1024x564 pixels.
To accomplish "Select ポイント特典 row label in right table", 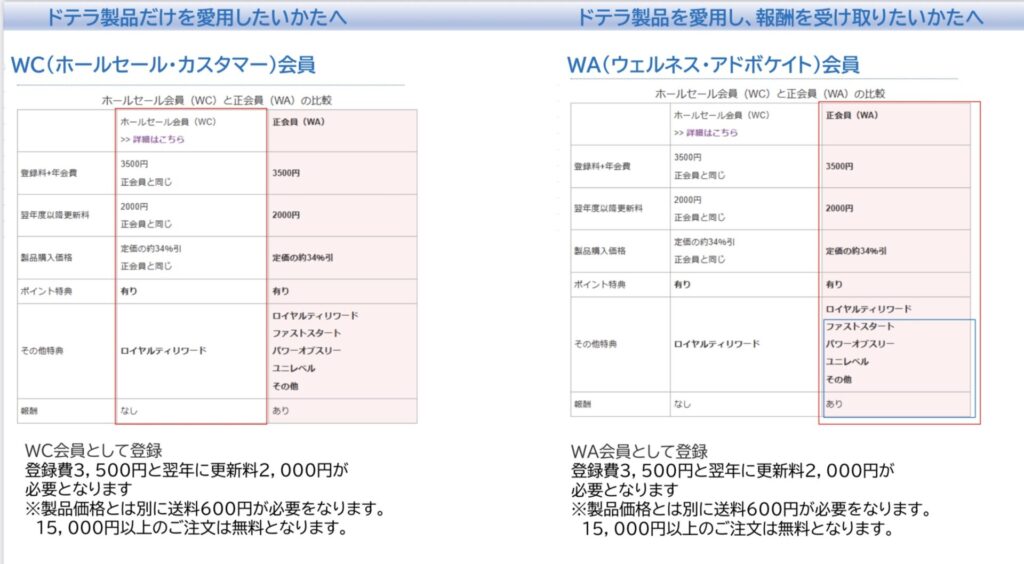I will (596, 284).
